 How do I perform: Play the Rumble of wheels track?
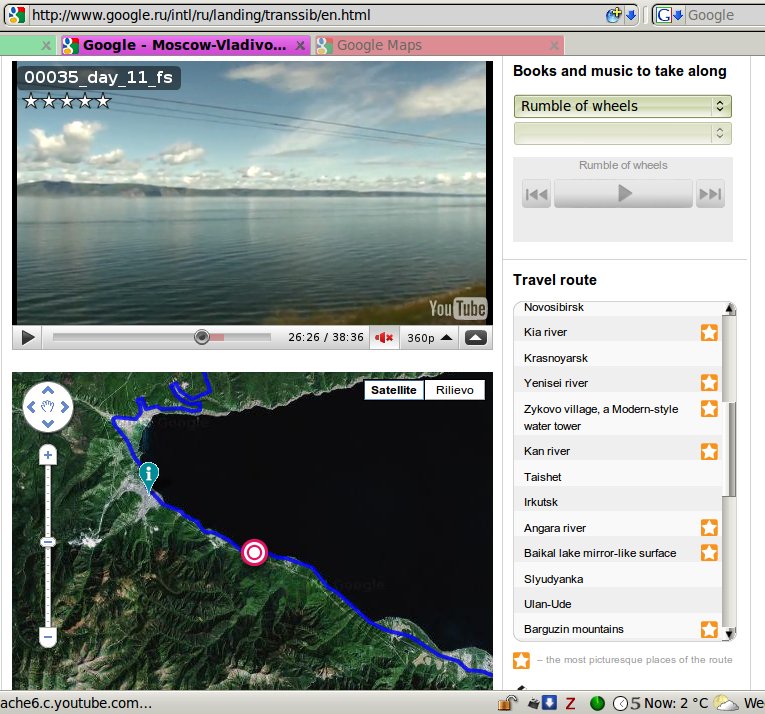click(x=623, y=193)
